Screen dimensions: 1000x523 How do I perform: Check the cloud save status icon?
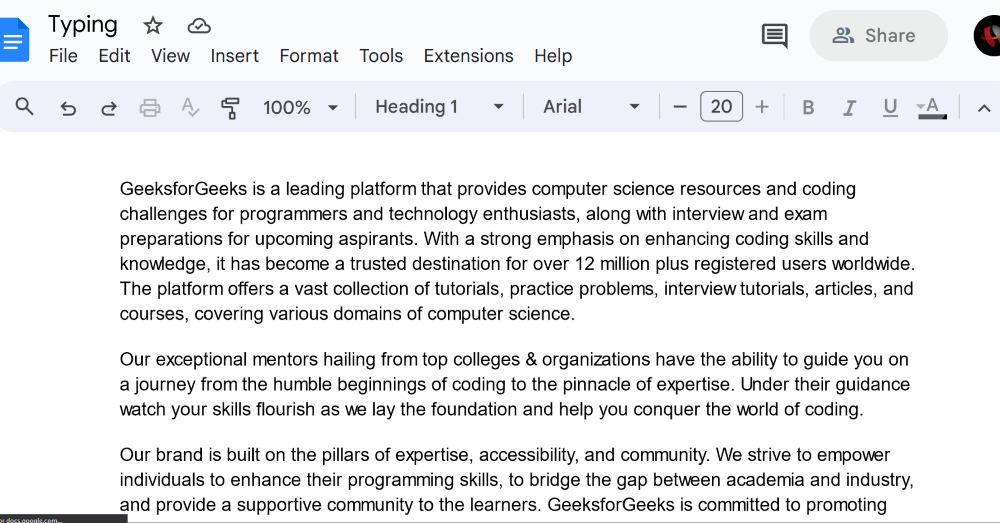coord(200,26)
